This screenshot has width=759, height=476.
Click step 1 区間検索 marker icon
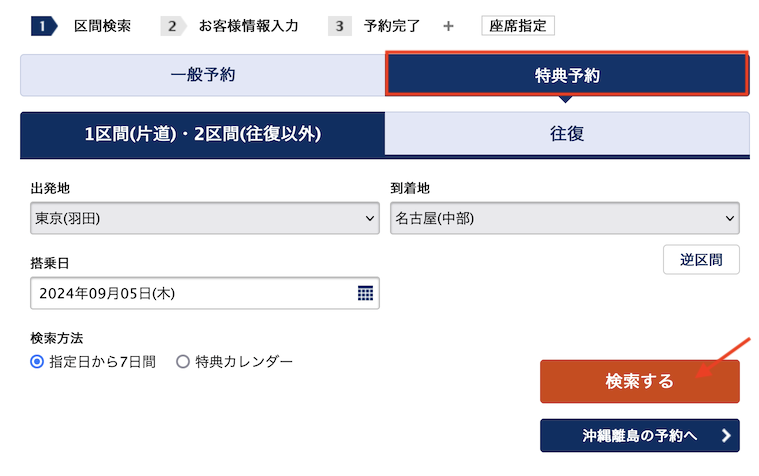42,26
